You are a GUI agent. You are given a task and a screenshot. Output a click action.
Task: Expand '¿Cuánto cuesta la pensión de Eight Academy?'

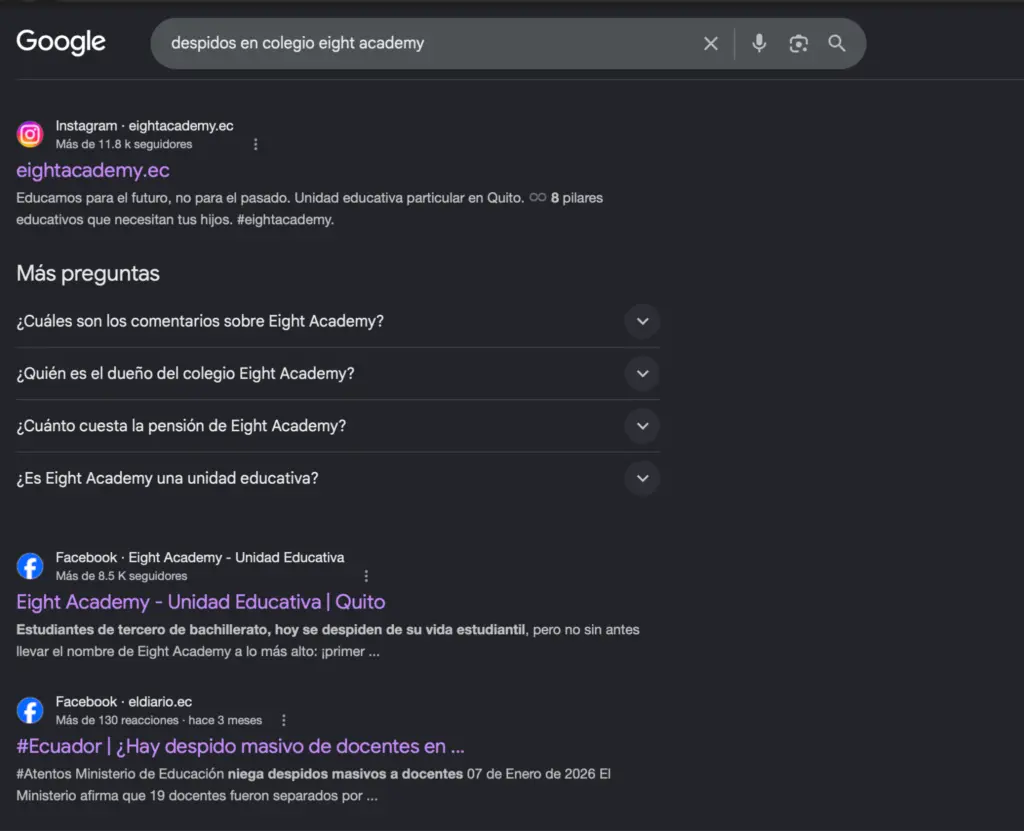(338, 425)
